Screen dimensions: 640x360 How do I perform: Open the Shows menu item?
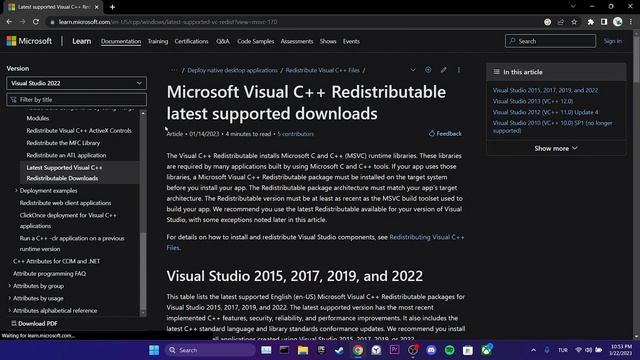(328, 41)
